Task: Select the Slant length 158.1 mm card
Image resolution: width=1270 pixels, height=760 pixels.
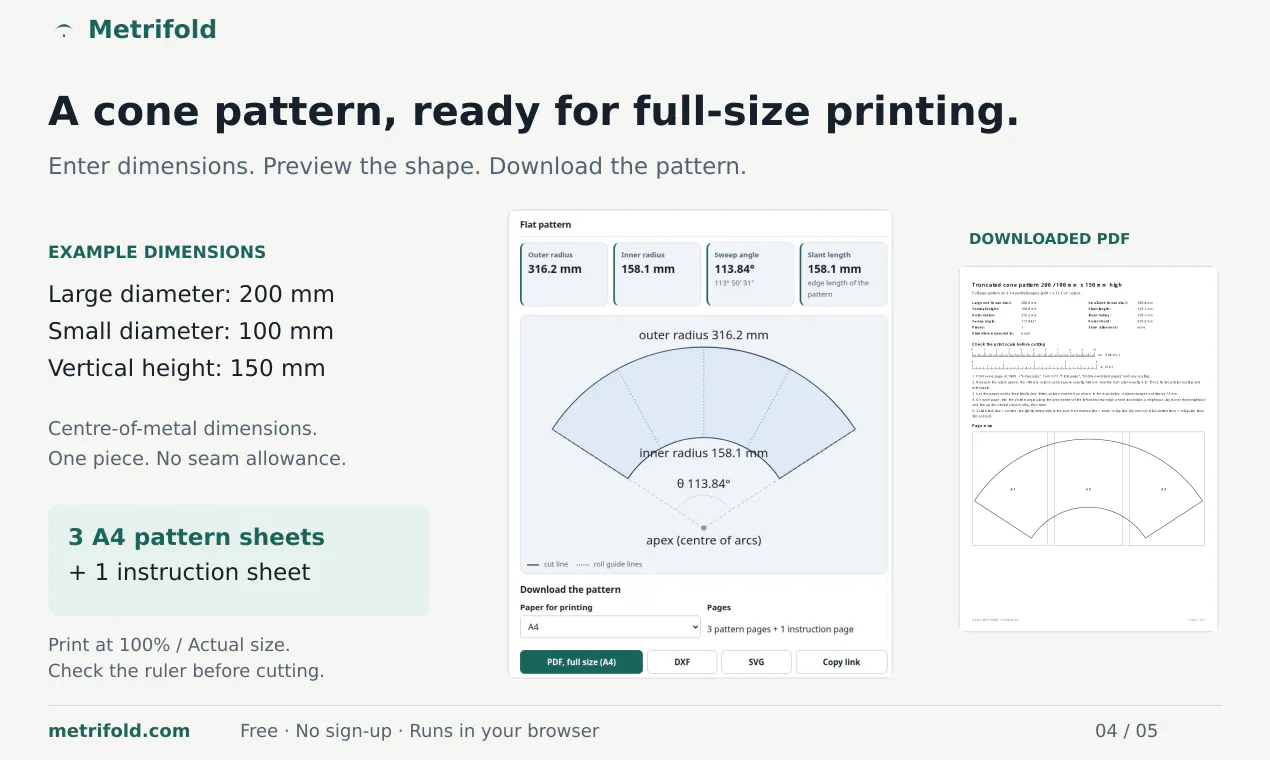Action: 843,274
